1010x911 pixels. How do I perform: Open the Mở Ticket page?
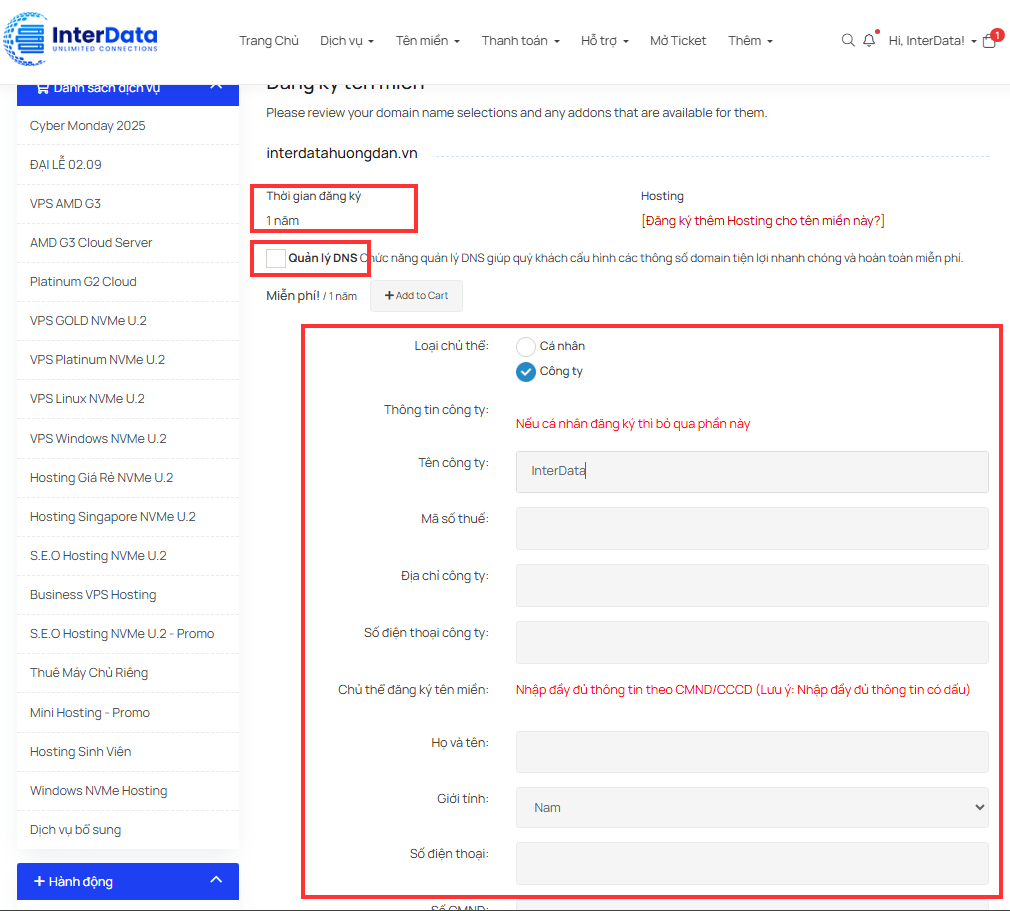[678, 41]
